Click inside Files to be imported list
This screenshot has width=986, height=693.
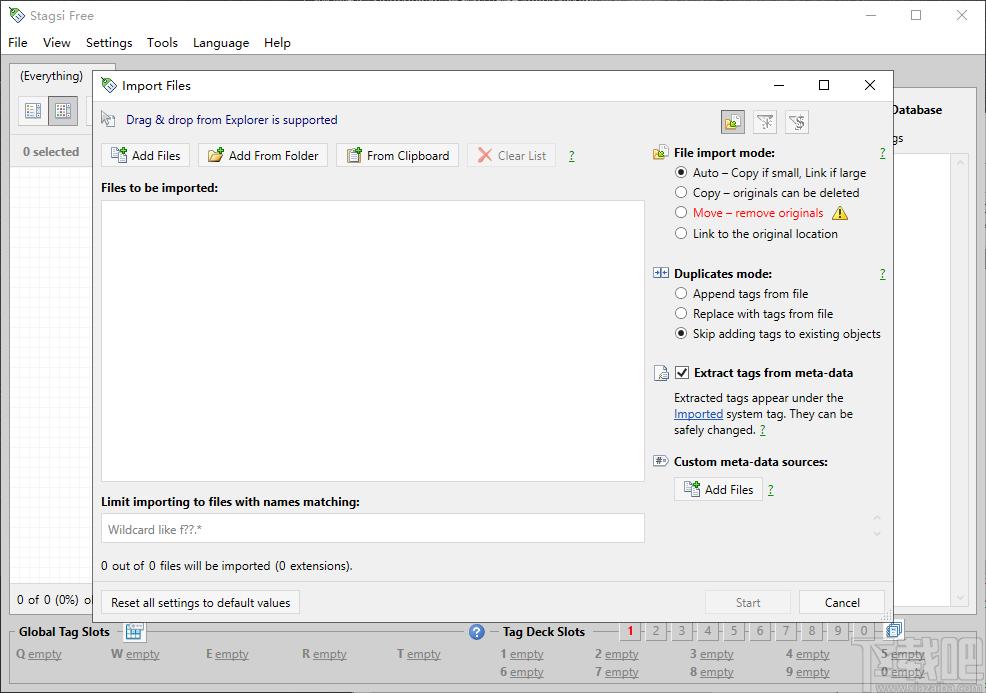[x=373, y=341]
